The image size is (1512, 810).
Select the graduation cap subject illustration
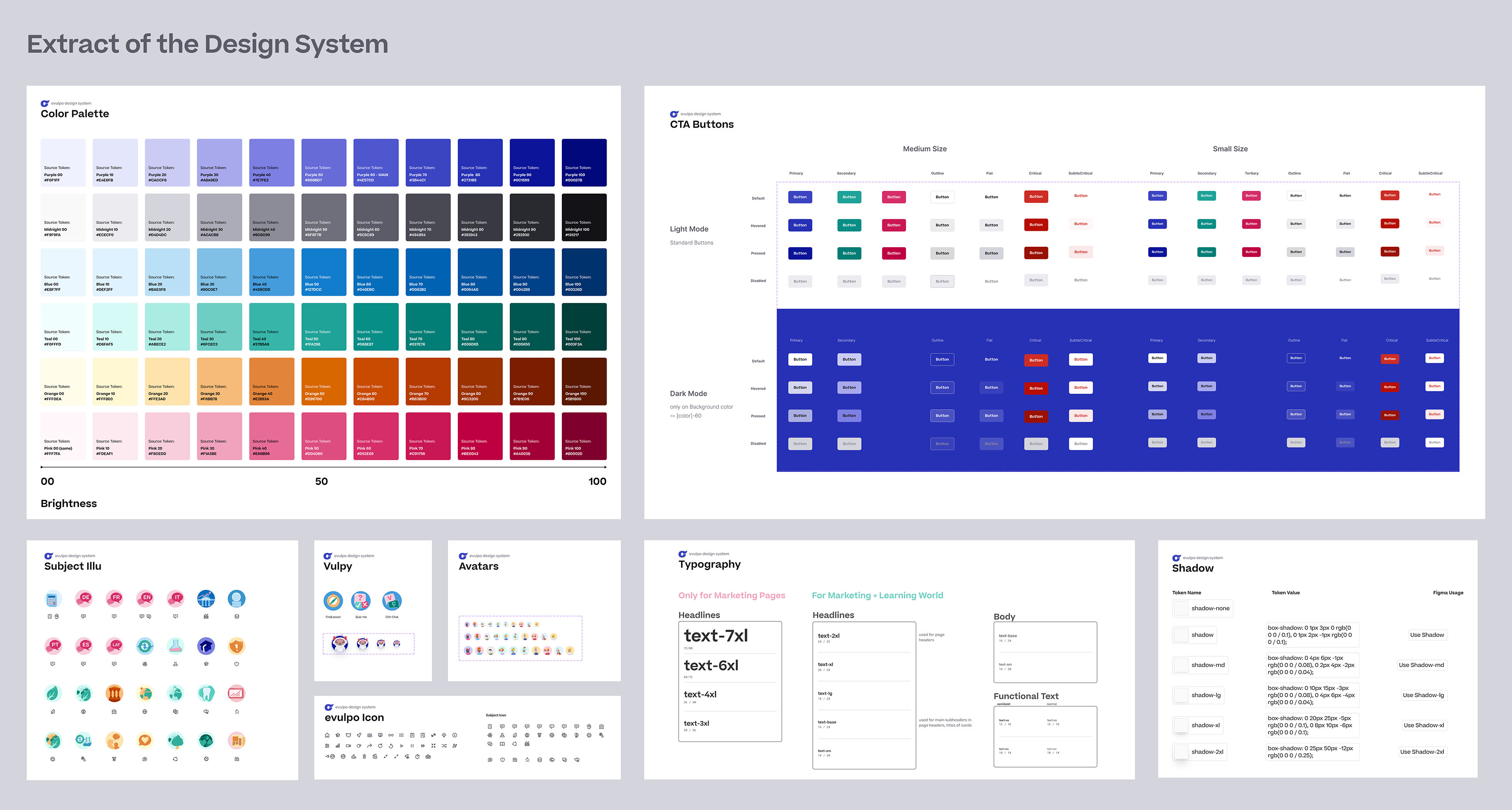click(206, 646)
